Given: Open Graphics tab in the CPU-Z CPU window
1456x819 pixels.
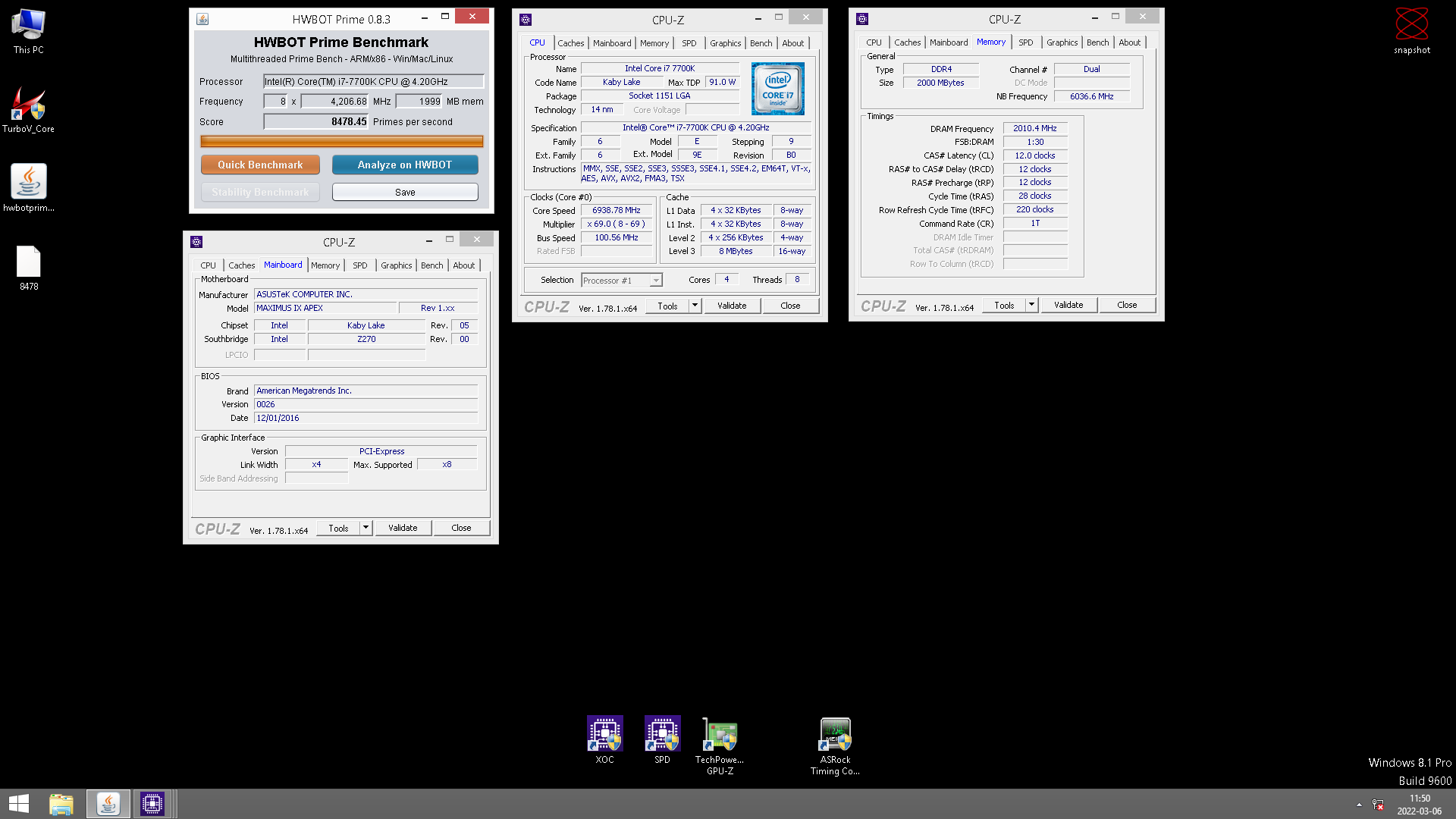Looking at the screenshot, I should 725,43.
